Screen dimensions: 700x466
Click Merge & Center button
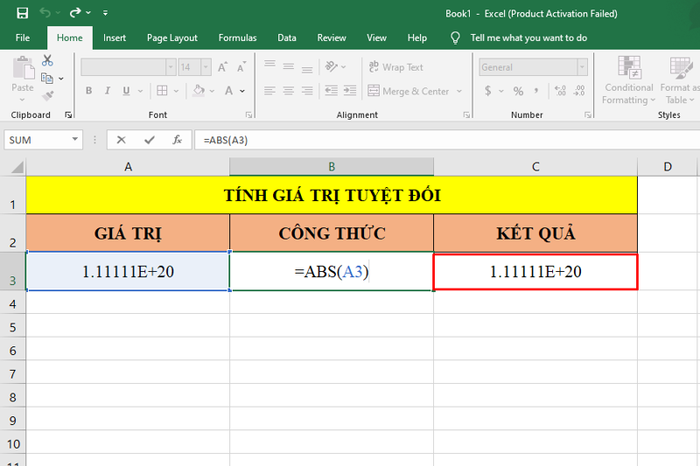click(408, 91)
